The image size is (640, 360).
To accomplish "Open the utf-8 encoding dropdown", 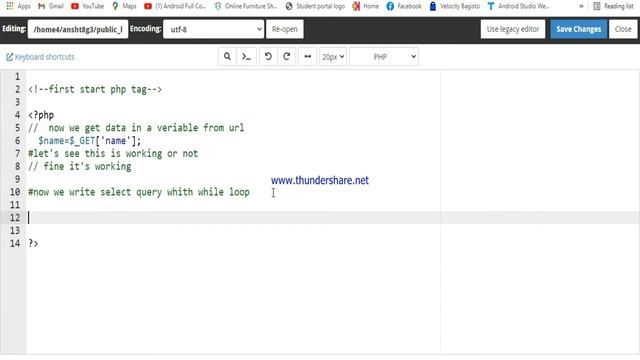I will (213, 29).
